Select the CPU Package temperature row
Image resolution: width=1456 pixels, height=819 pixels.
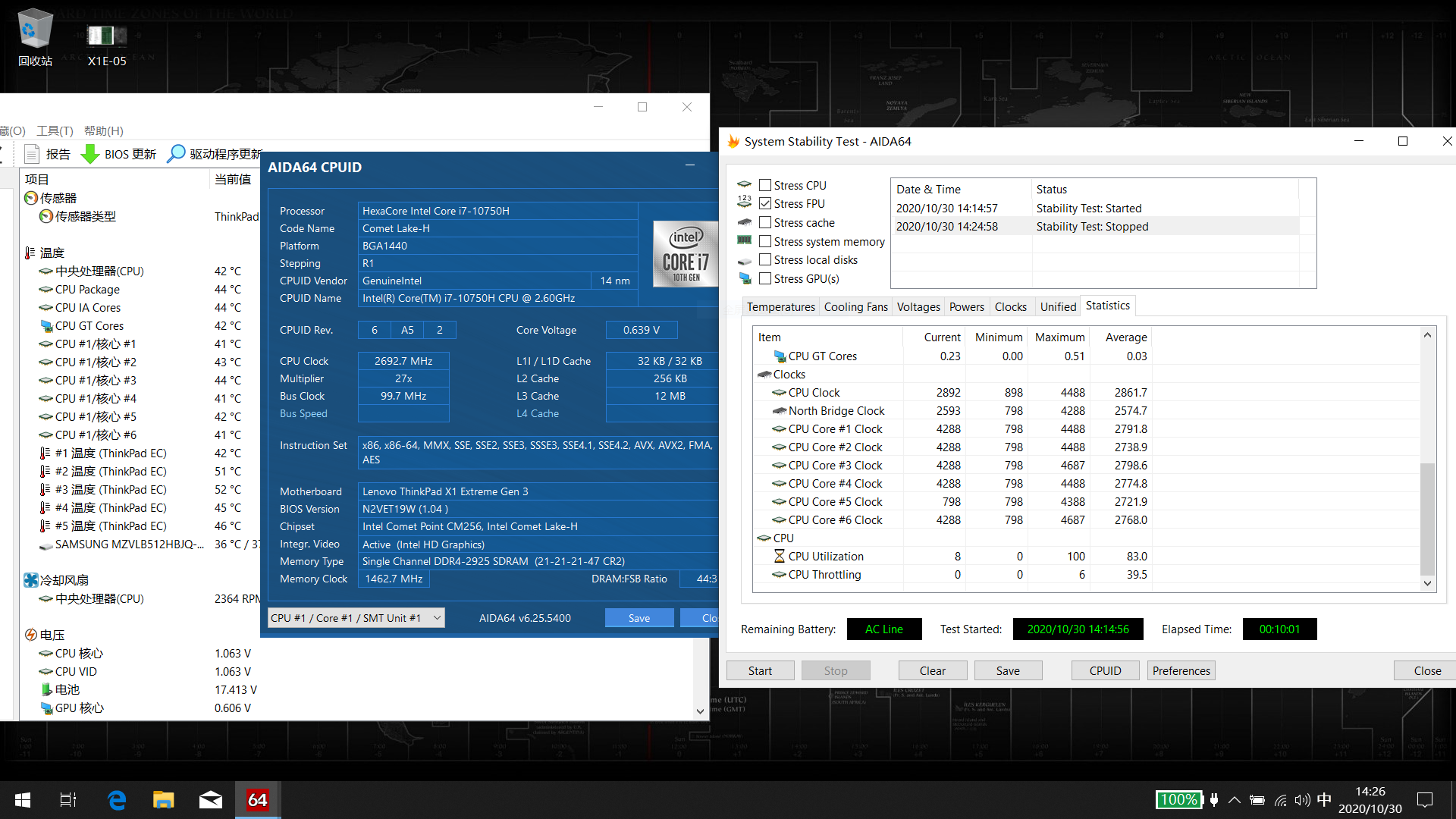(x=141, y=289)
